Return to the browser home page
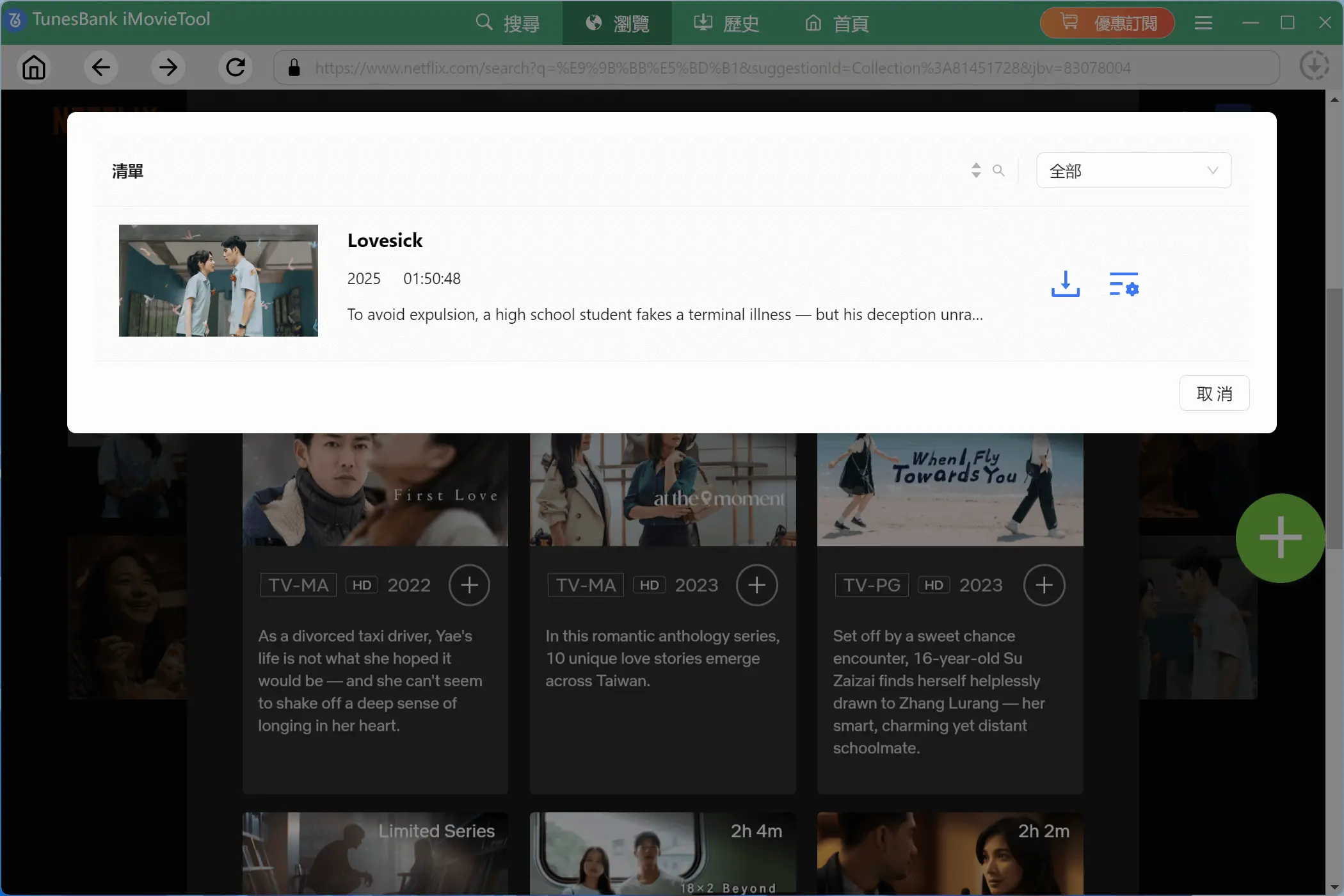The width and height of the screenshot is (1344, 896). [34, 67]
